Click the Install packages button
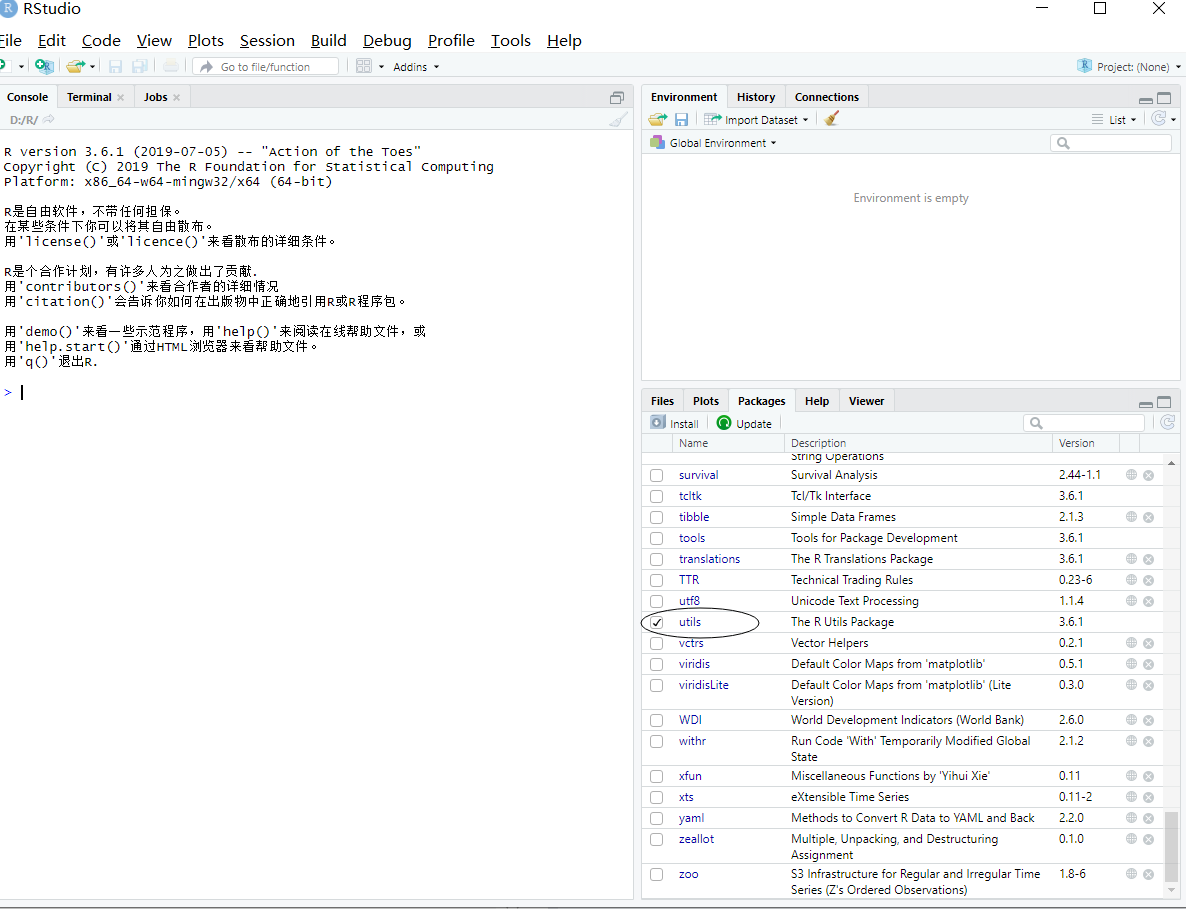1186x909 pixels. (675, 423)
